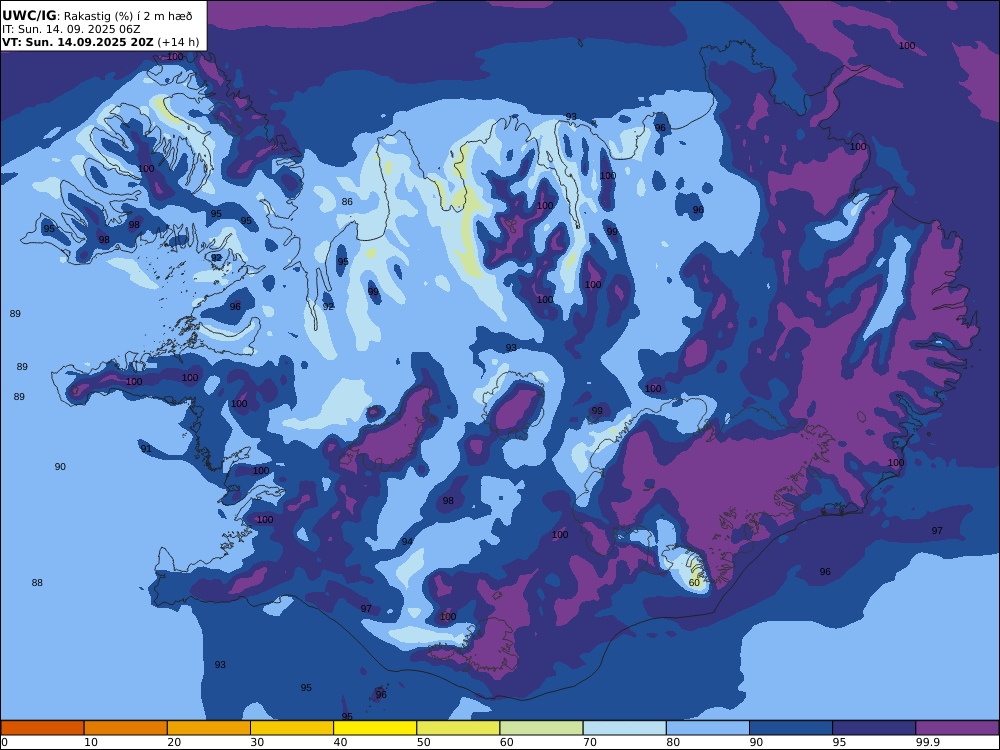Click the 'Rakastig (%) í 2 m hæð' label
1000x750 pixels.
coord(128,17)
